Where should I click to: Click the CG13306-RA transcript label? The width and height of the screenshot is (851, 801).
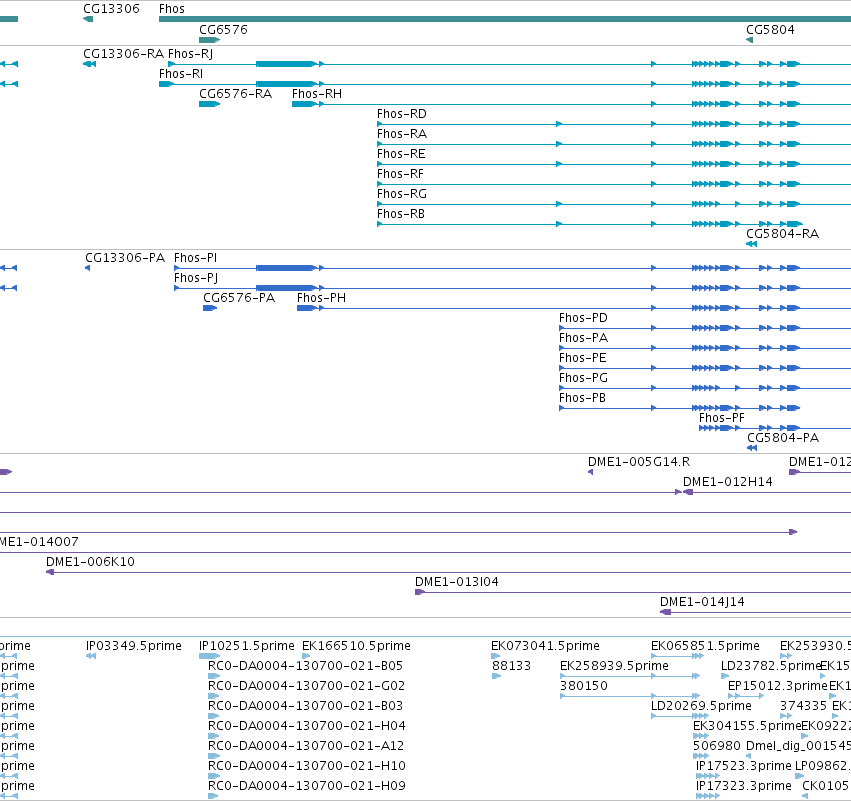123,54
